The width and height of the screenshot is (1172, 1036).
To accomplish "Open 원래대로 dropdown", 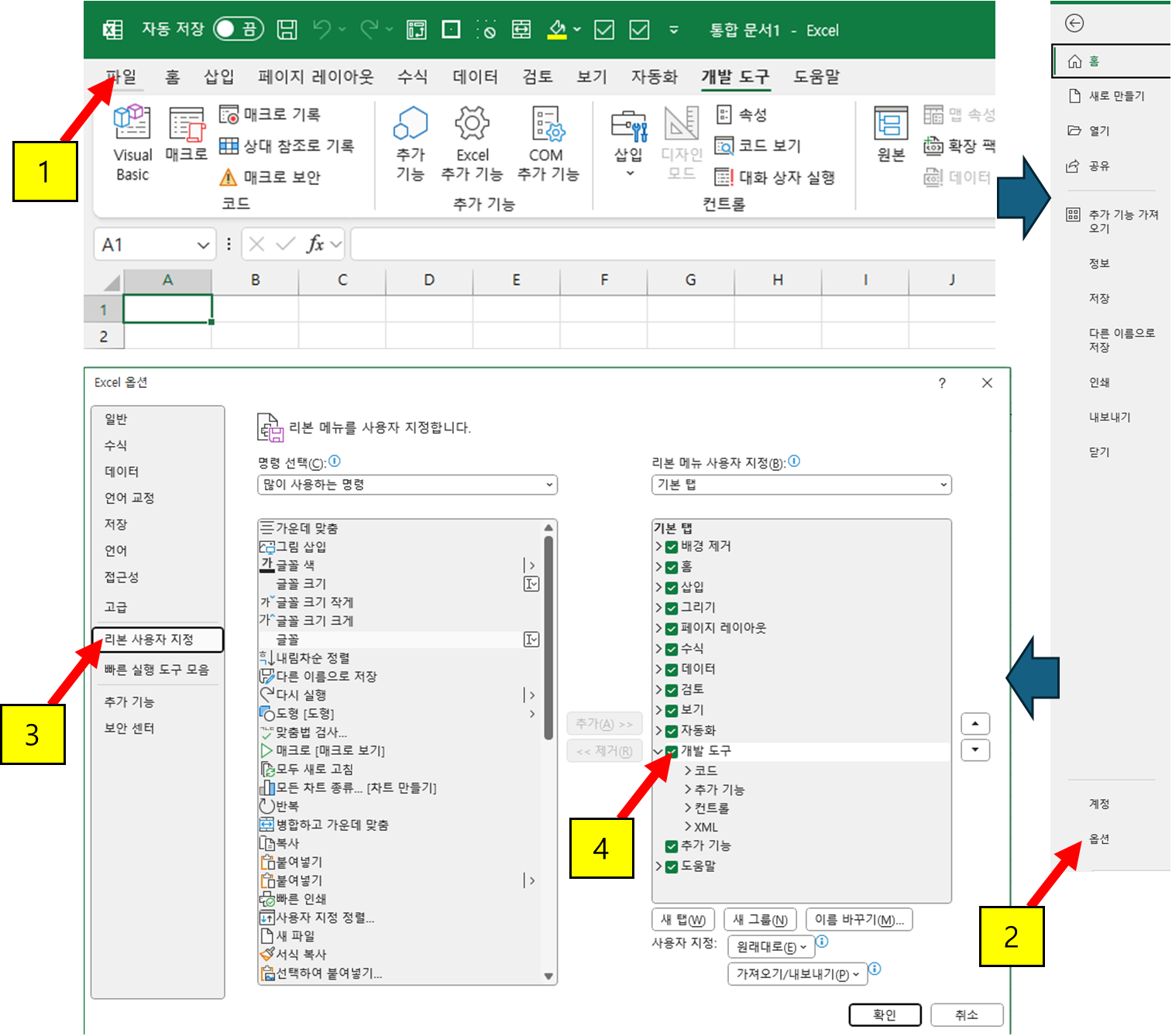I will pyautogui.click(x=772, y=947).
